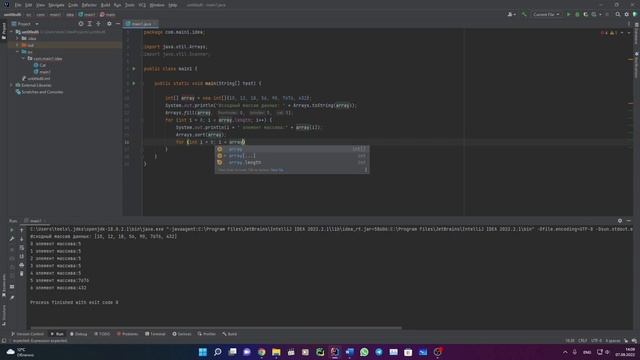Open wrench settings icon in Run panel
The width and height of the screenshot is (640, 360).
click(12, 239)
